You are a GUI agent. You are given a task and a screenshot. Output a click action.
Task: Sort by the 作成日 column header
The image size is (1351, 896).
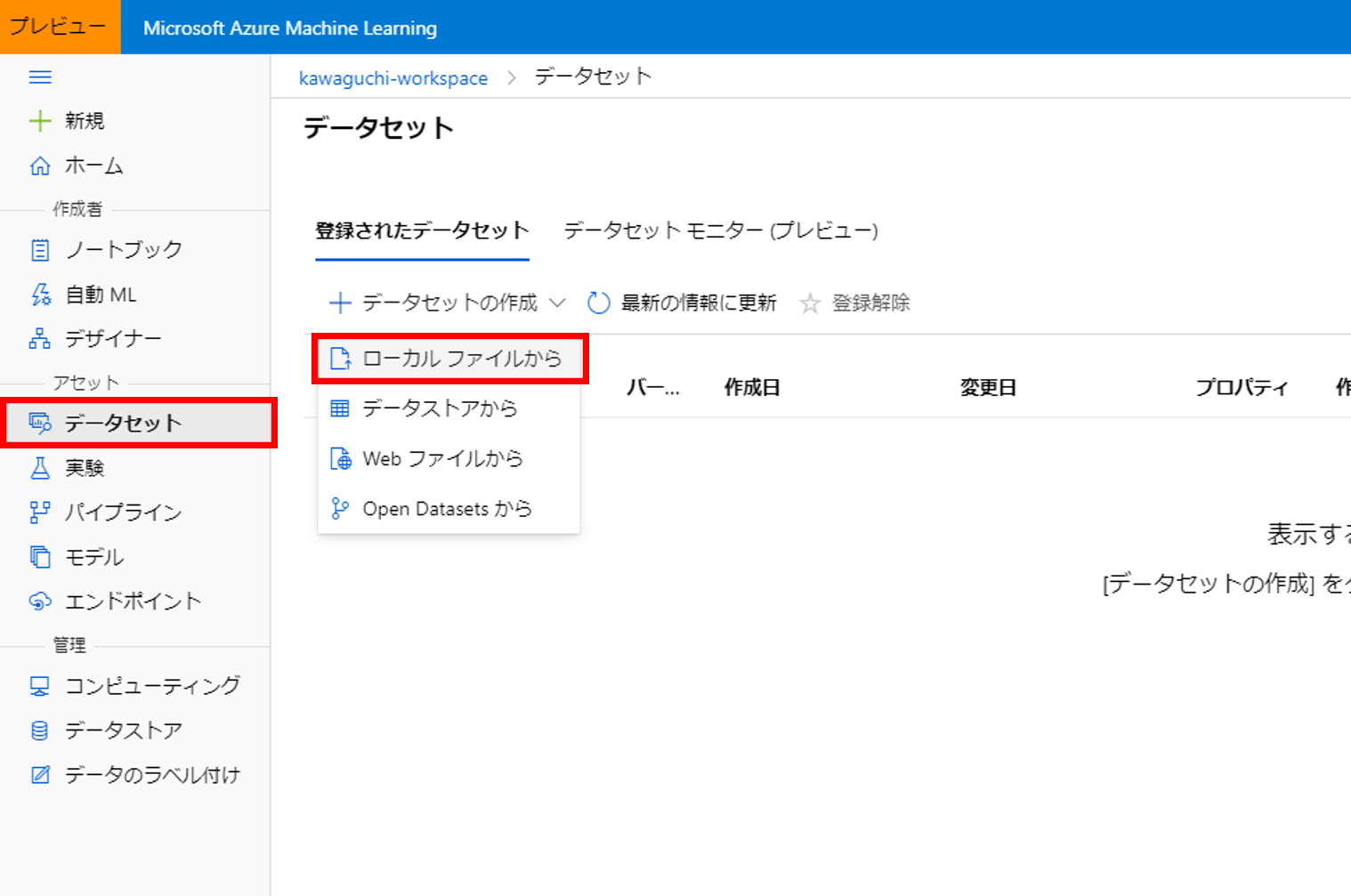click(x=752, y=388)
